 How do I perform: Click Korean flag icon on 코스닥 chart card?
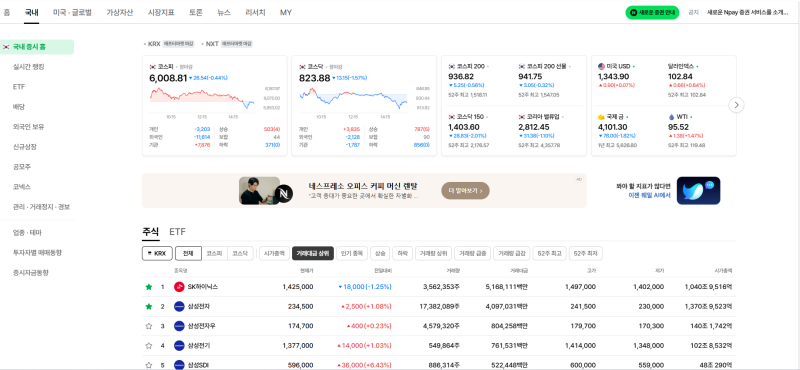coord(302,66)
